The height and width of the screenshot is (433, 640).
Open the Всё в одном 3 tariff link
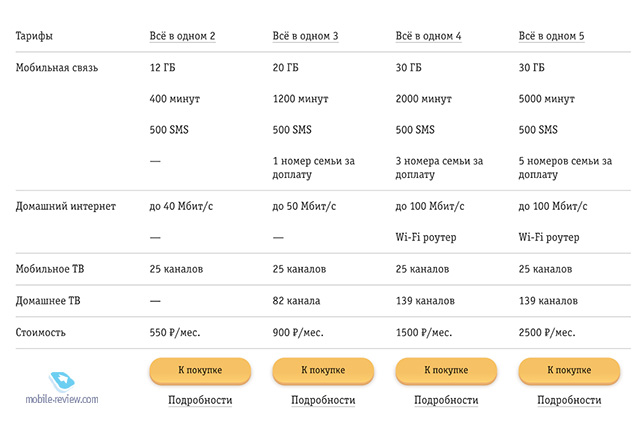tap(305, 36)
